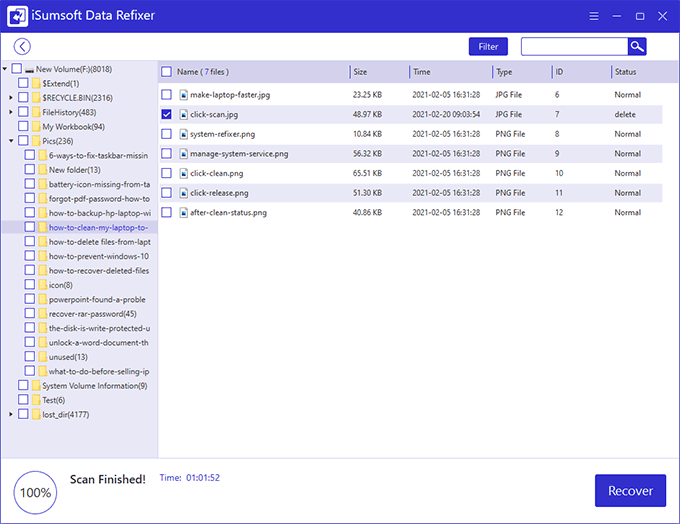Click the Filter button
This screenshot has width=680, height=524.
488,46
